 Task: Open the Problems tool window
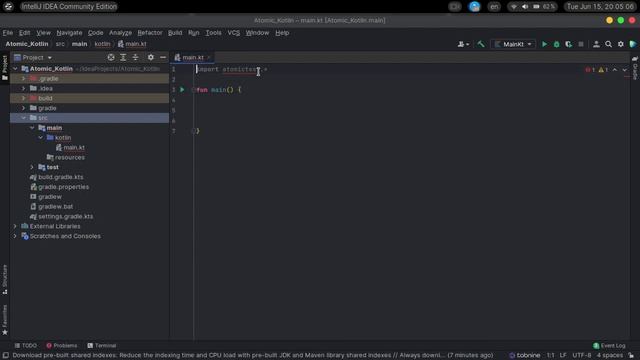click(61, 346)
